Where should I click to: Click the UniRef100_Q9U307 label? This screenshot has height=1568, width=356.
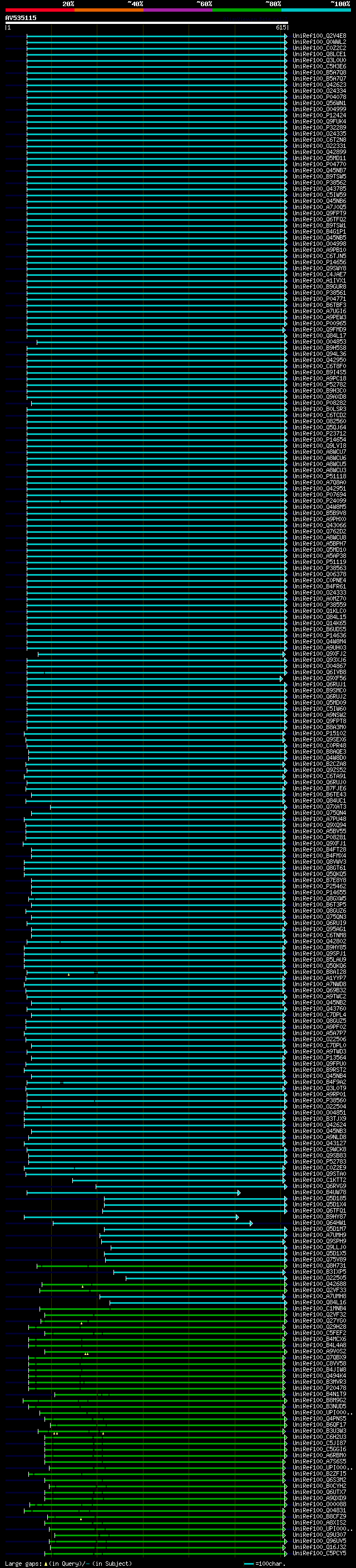point(319,1535)
